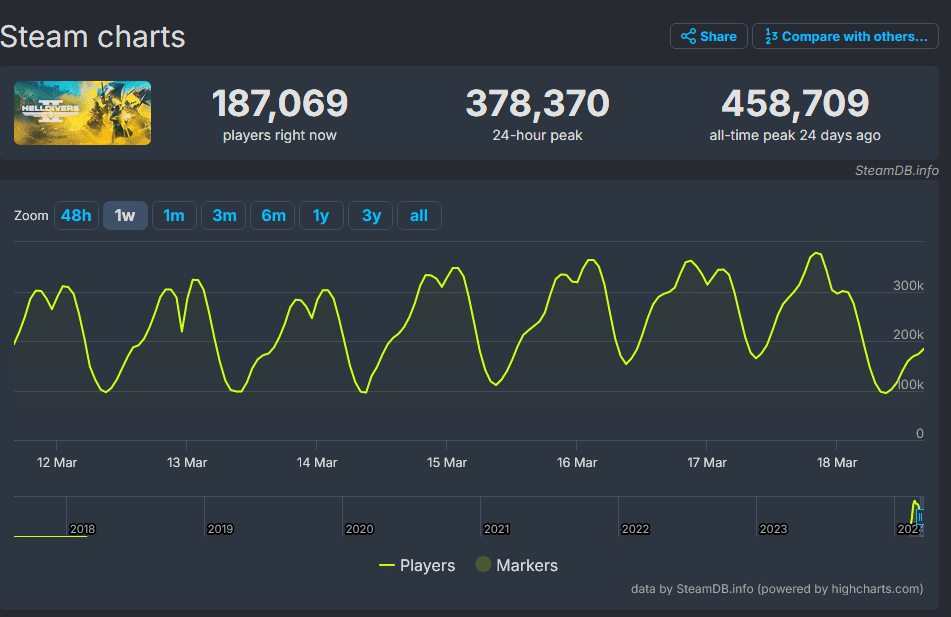Open Compare with others
Screen dimensions: 951x617
click(845, 36)
